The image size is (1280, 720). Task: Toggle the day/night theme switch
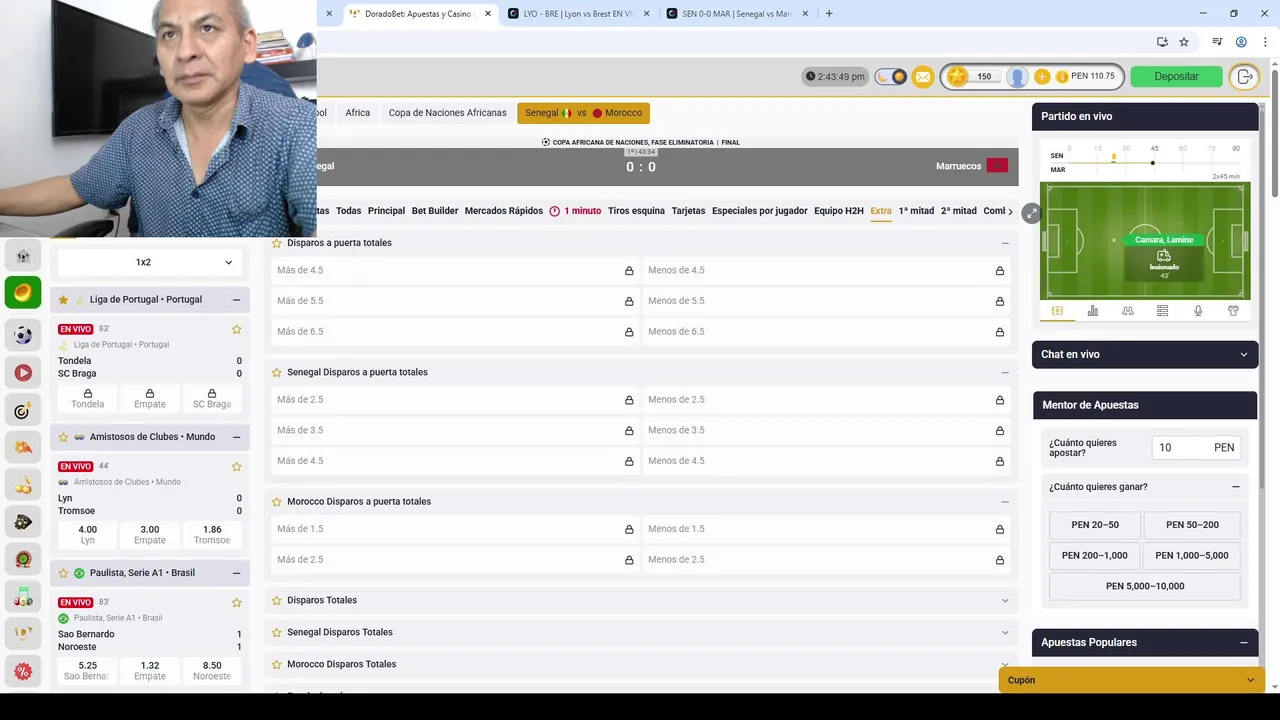click(890, 77)
